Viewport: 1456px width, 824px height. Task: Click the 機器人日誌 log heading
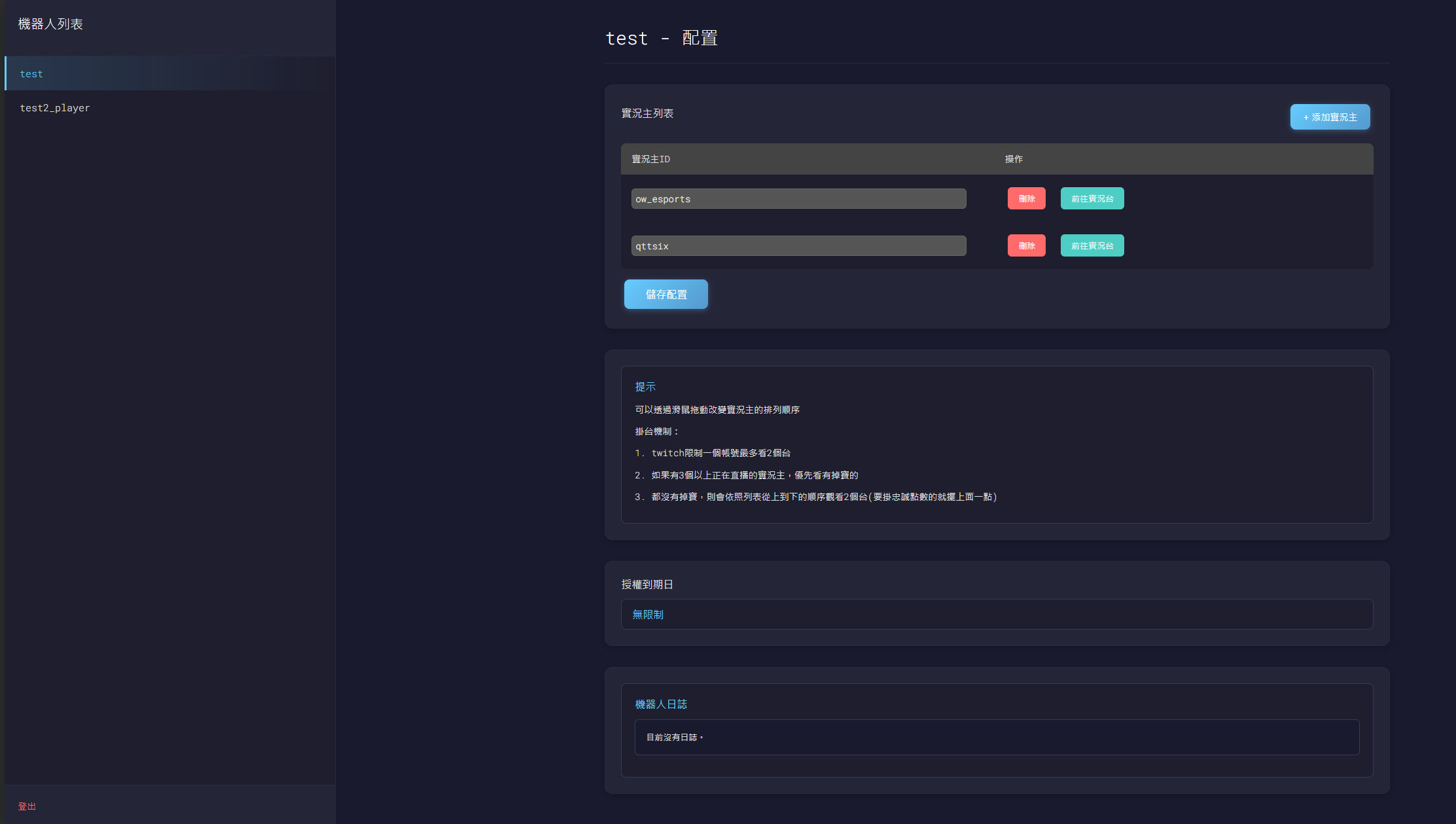(x=660, y=704)
